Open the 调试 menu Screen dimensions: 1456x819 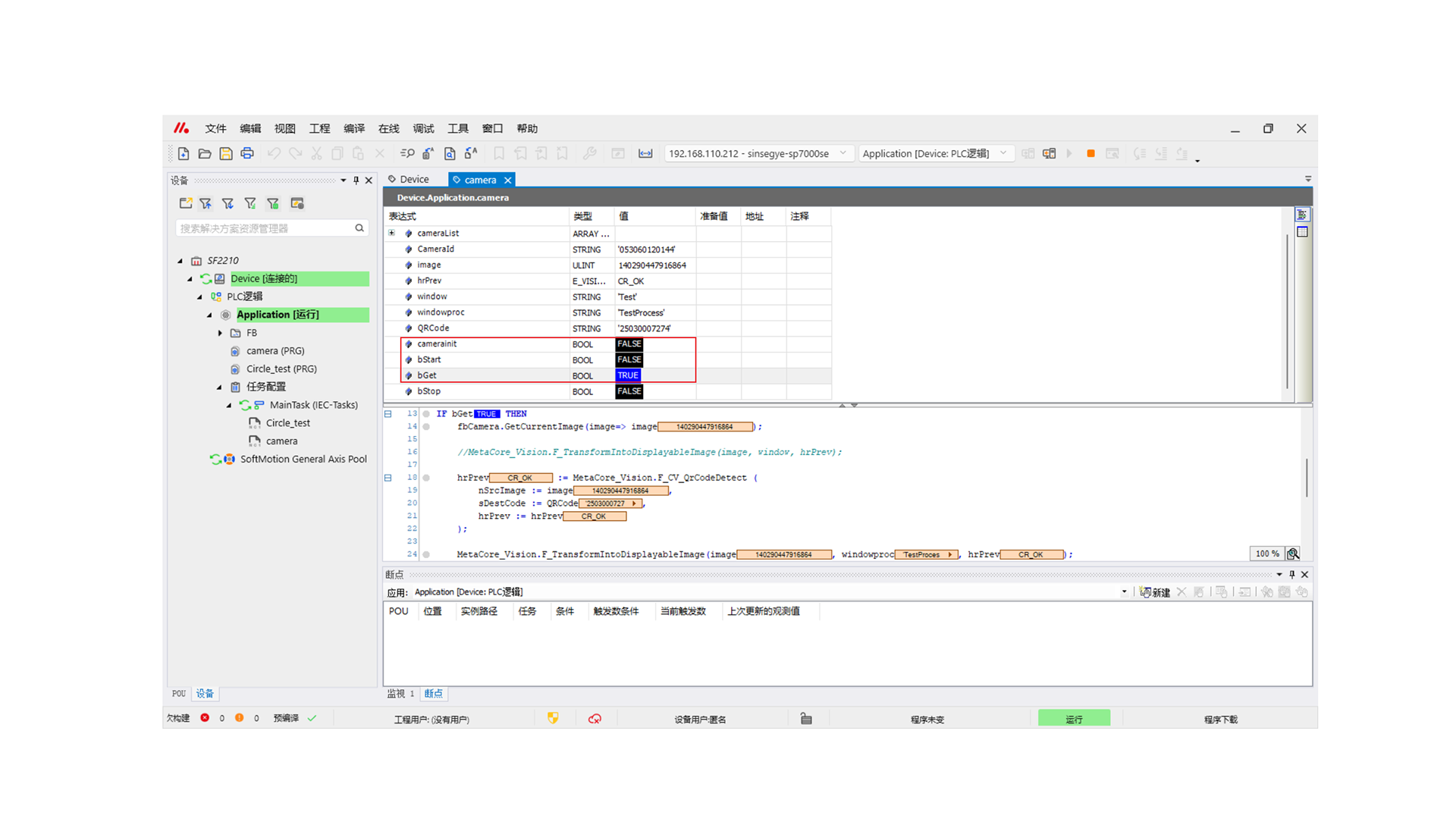[x=423, y=129]
